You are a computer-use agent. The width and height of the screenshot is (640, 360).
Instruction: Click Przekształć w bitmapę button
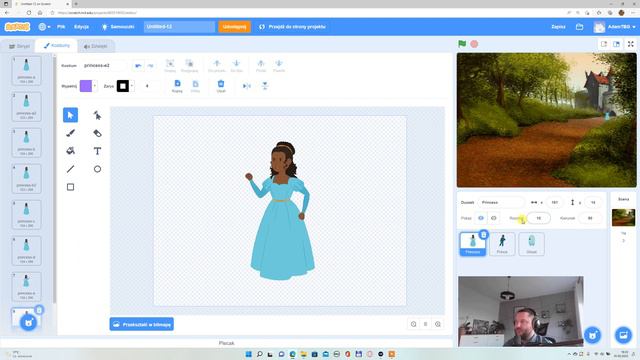[x=142, y=324]
